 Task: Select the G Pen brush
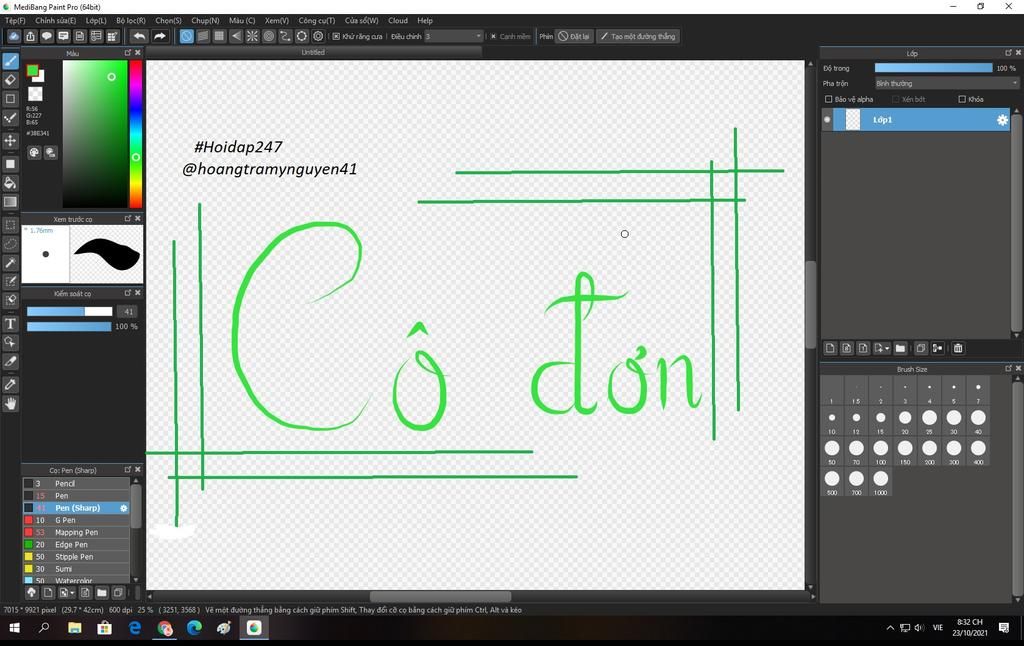[x=76, y=520]
